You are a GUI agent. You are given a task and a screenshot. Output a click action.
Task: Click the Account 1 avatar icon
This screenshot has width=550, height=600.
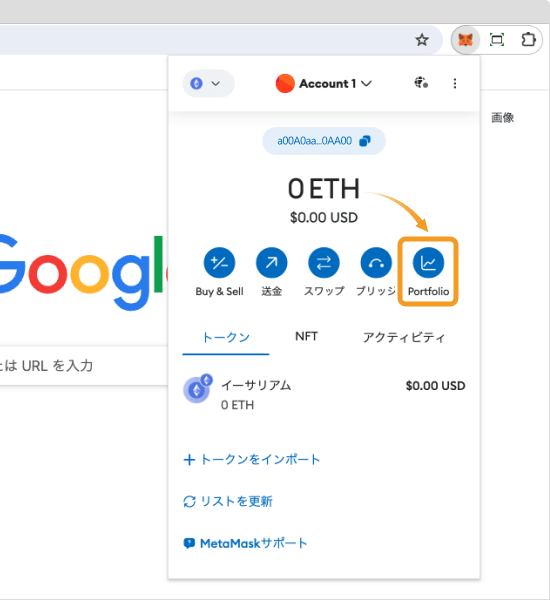pyautogui.click(x=285, y=83)
